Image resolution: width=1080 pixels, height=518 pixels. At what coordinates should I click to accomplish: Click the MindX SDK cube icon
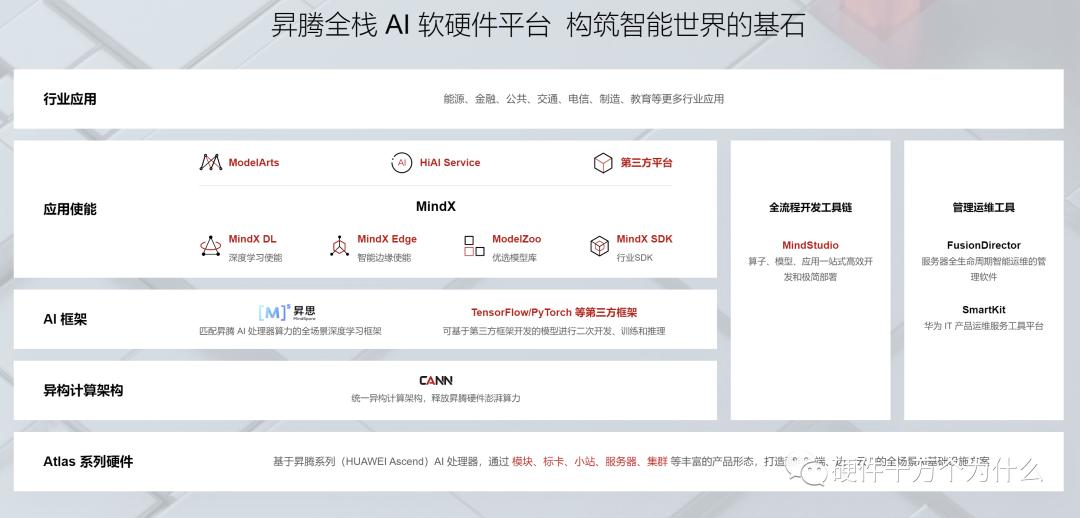[599, 246]
